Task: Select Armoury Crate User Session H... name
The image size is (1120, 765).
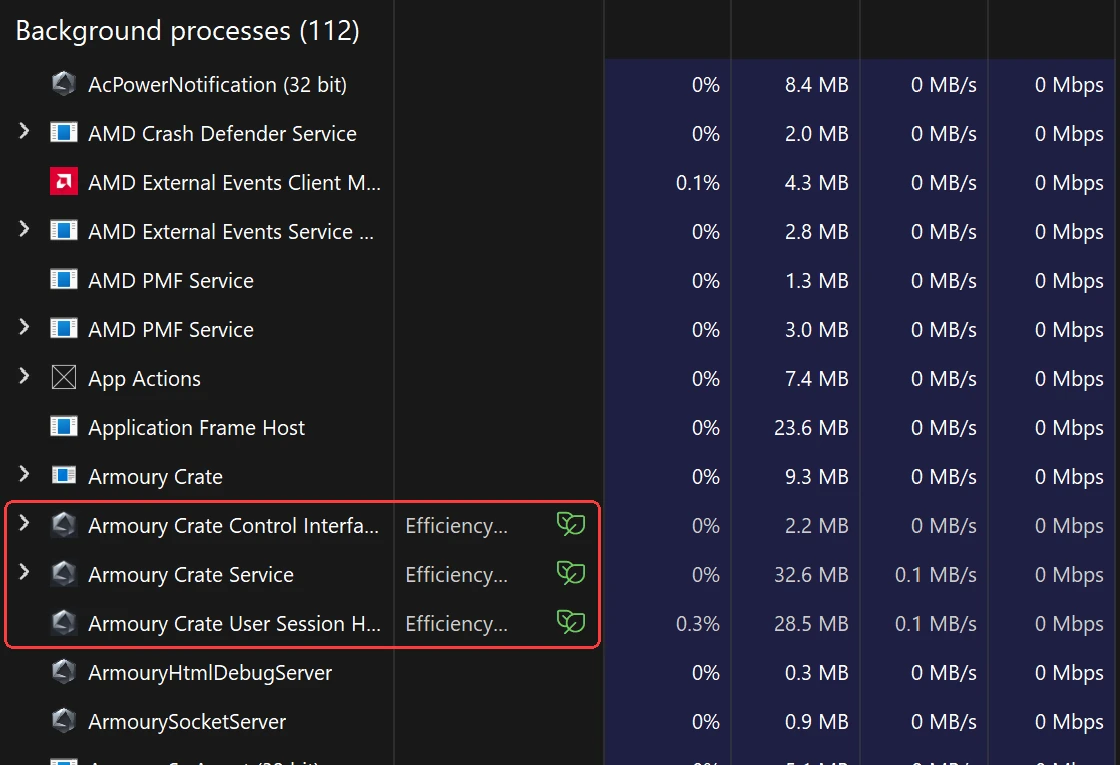Action: [234, 624]
